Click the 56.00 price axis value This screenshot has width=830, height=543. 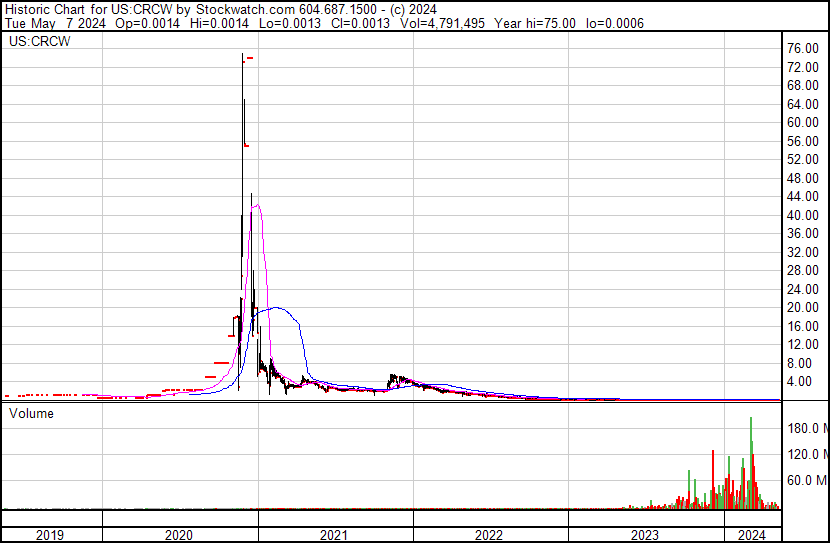click(803, 141)
